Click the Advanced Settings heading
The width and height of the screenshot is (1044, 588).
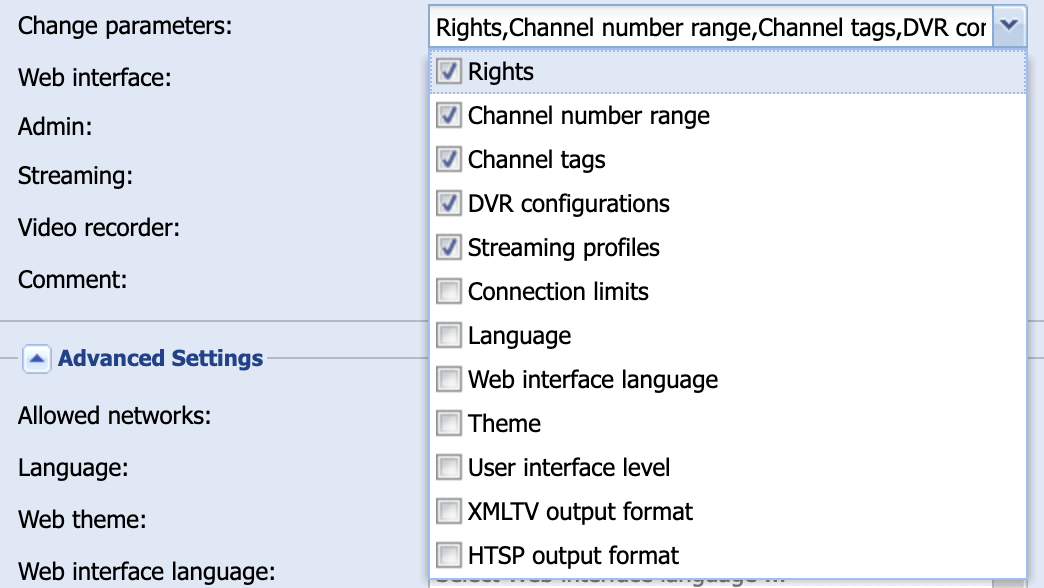pyautogui.click(x=161, y=359)
